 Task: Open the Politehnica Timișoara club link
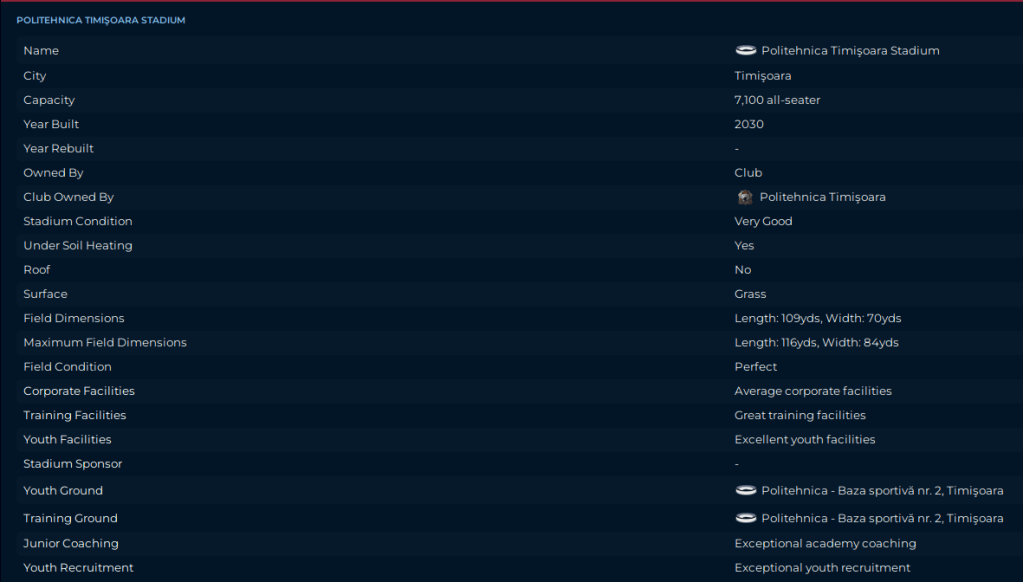click(x=822, y=197)
